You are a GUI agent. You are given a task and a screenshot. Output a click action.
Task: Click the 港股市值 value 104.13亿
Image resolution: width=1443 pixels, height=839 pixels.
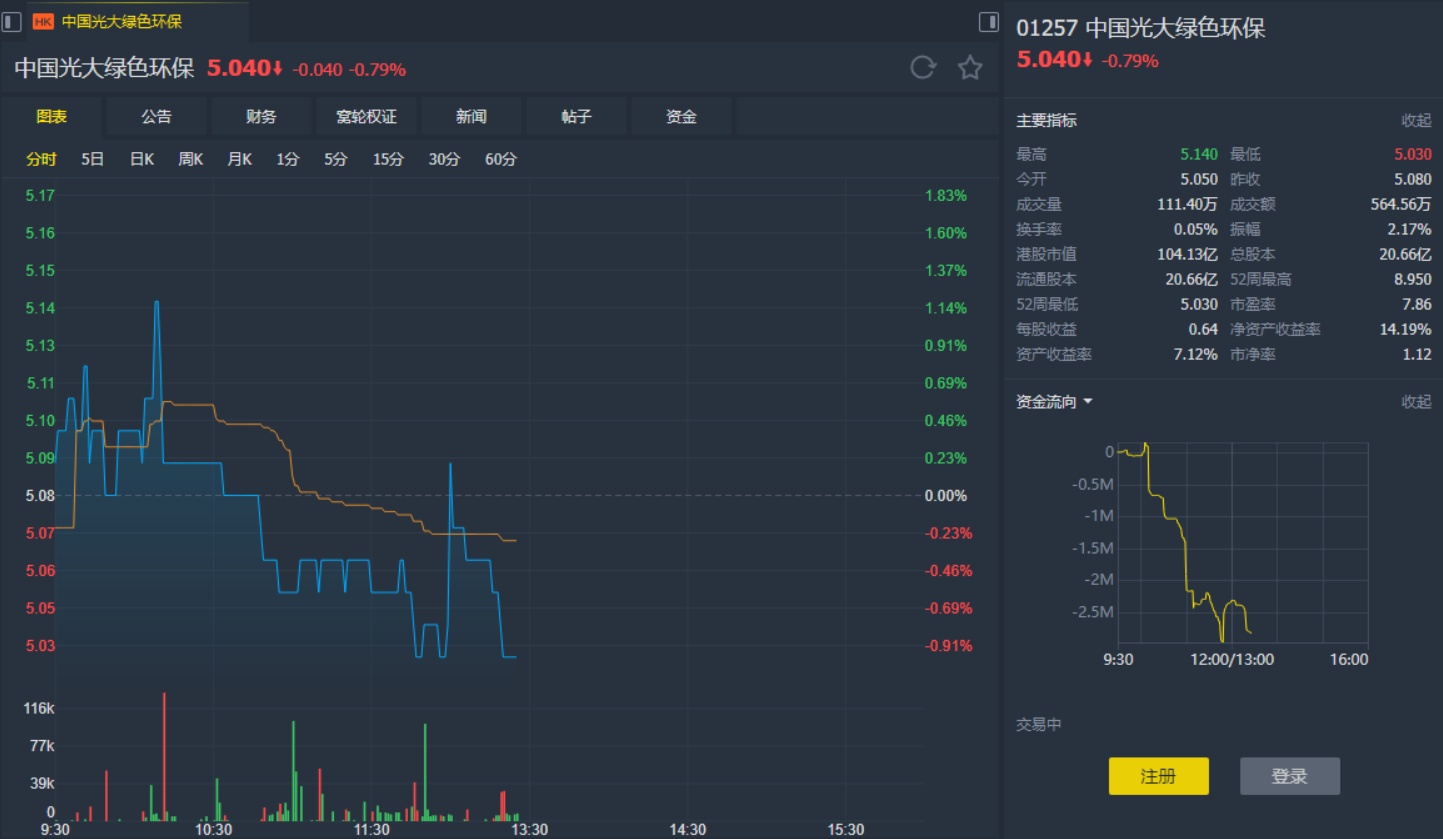[1188, 255]
